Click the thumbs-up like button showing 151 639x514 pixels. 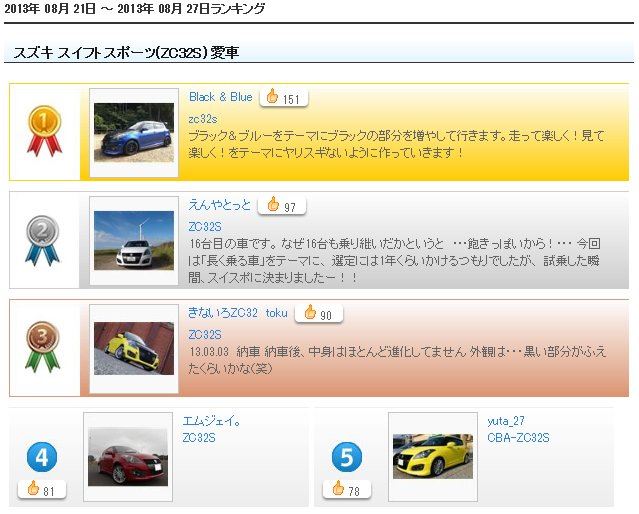click(x=284, y=98)
